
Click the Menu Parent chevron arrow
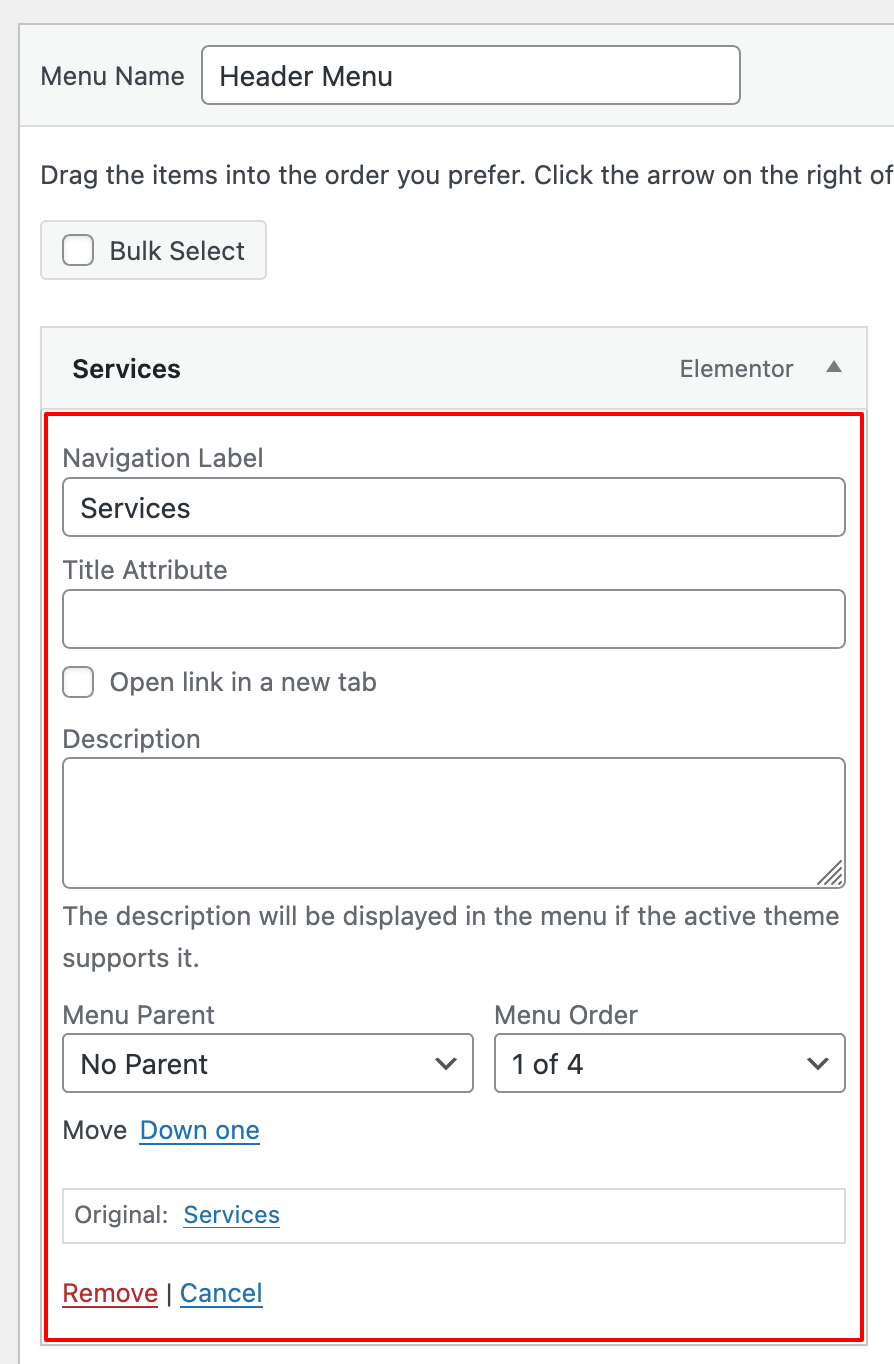[x=446, y=1064]
